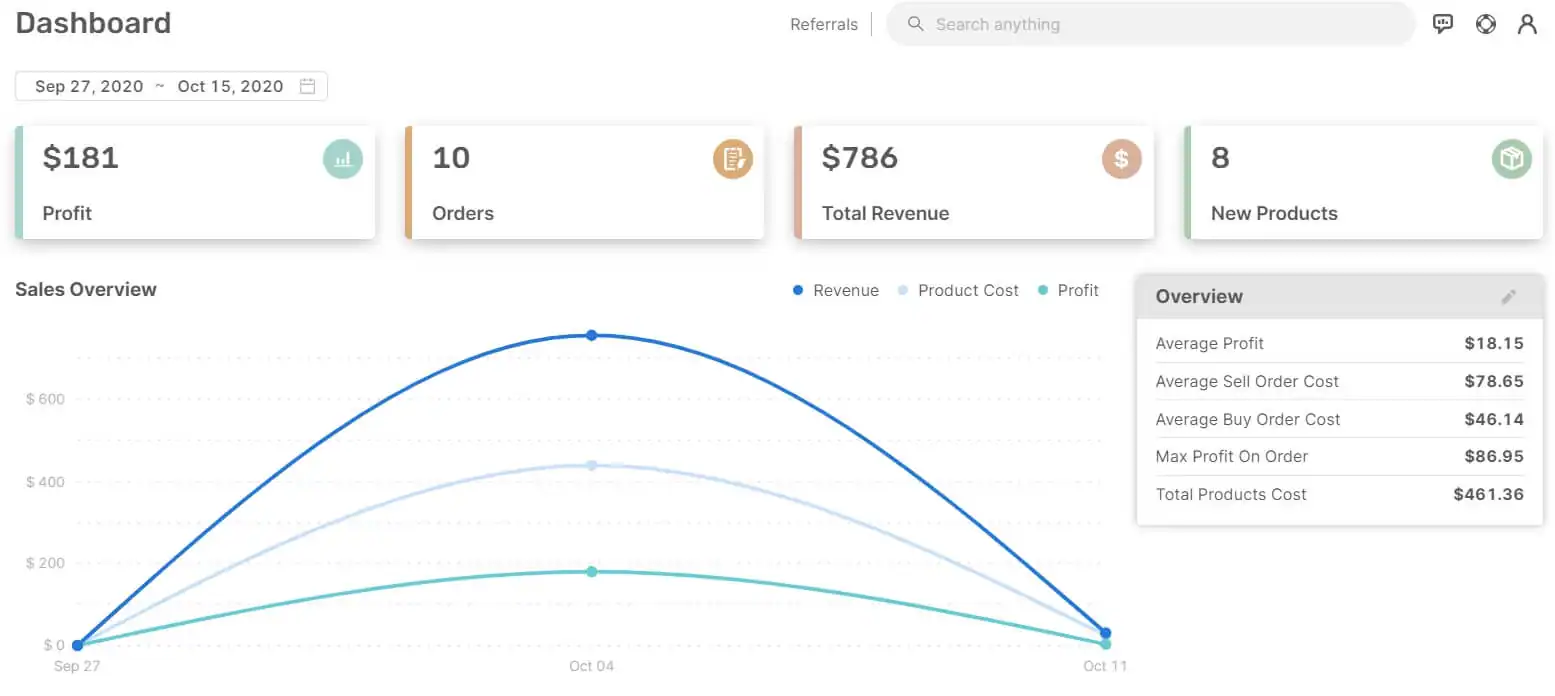Click the magnifier icon in the search bar
This screenshot has height=696, width=1555.
pos(915,23)
